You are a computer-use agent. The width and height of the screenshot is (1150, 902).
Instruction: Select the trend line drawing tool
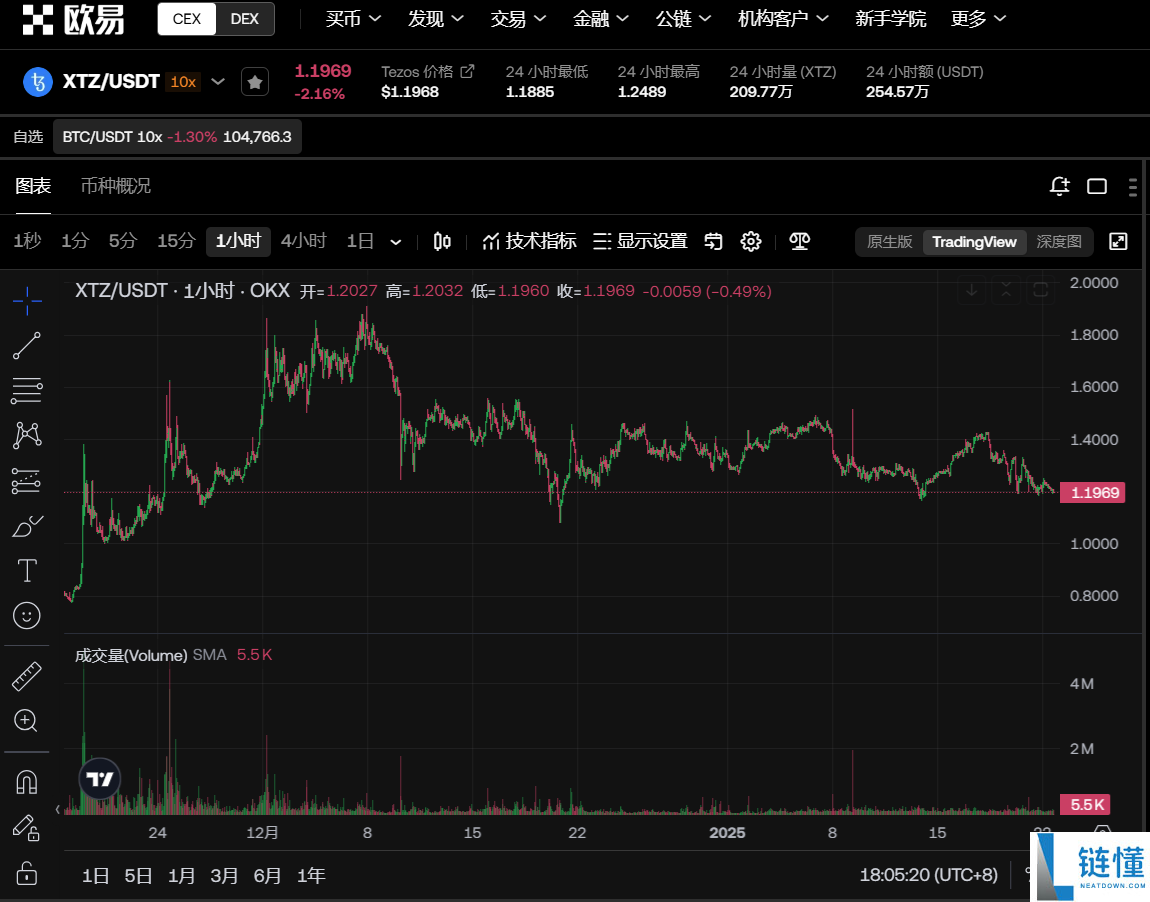click(27, 346)
